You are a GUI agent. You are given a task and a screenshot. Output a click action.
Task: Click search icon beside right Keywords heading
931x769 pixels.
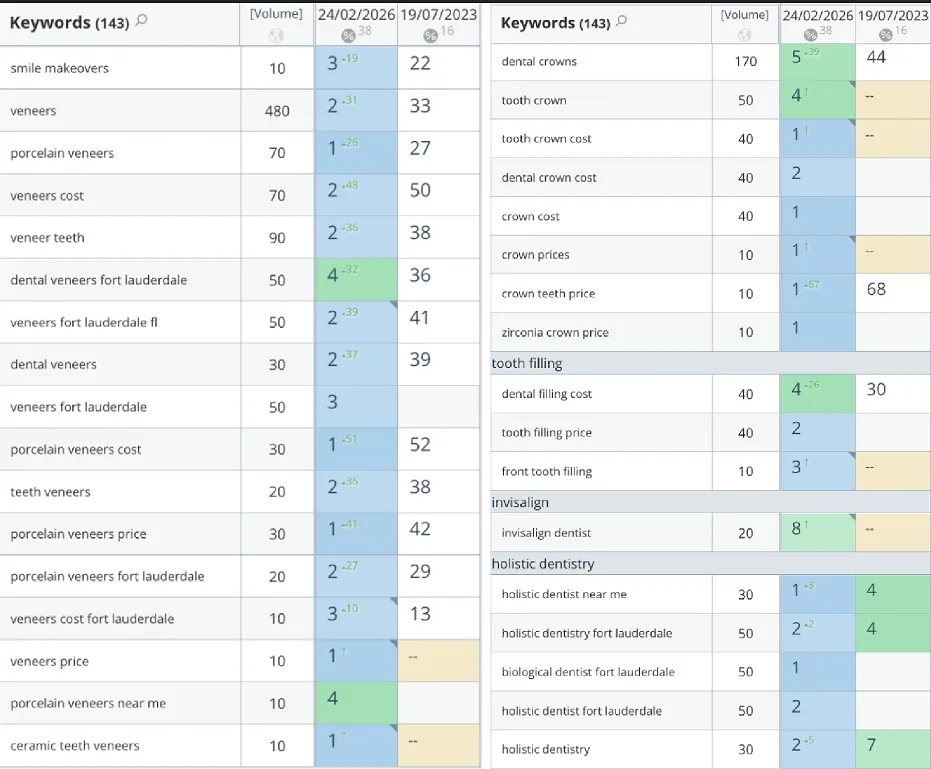(x=621, y=21)
